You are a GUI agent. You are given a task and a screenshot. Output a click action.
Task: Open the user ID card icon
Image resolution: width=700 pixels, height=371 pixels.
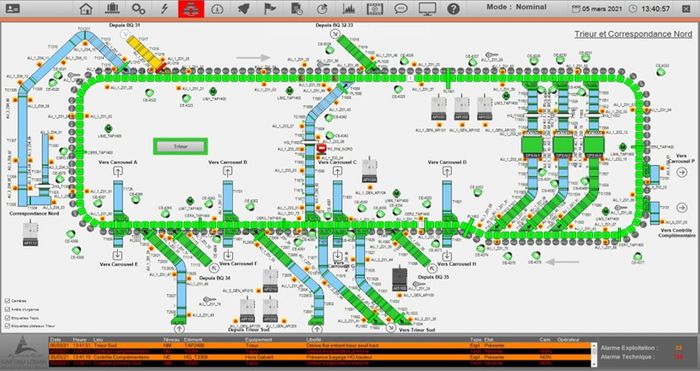(x=13, y=8)
